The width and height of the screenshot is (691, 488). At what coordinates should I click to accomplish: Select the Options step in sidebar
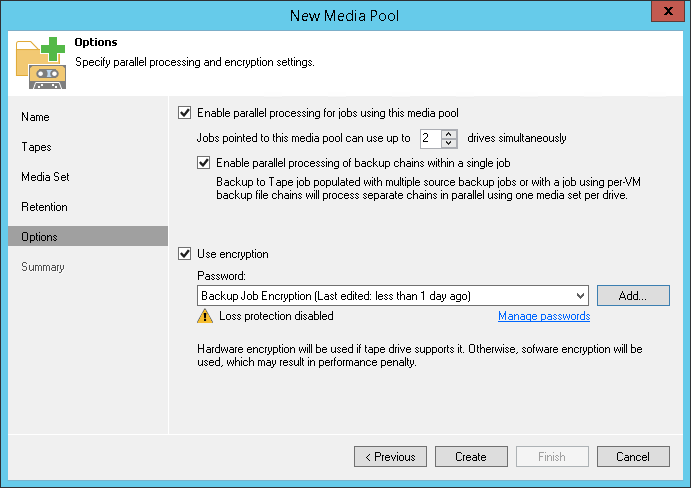(x=39, y=237)
